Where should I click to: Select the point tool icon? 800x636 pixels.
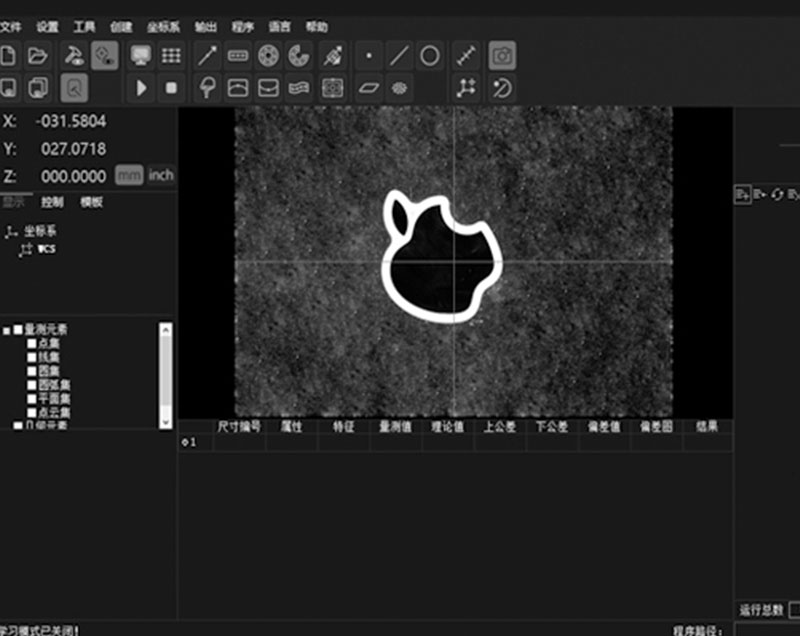click(x=369, y=56)
